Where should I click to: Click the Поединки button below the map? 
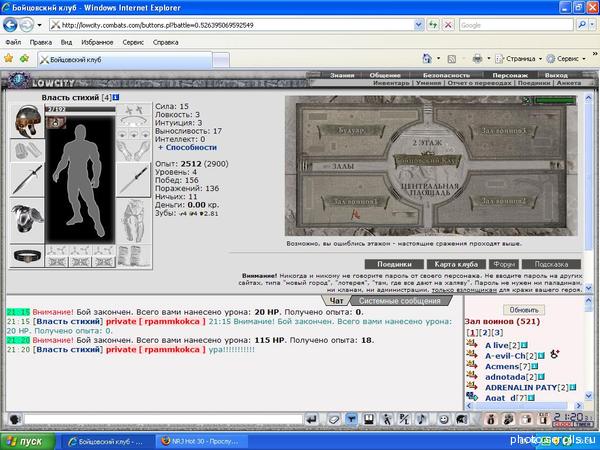coord(394,264)
